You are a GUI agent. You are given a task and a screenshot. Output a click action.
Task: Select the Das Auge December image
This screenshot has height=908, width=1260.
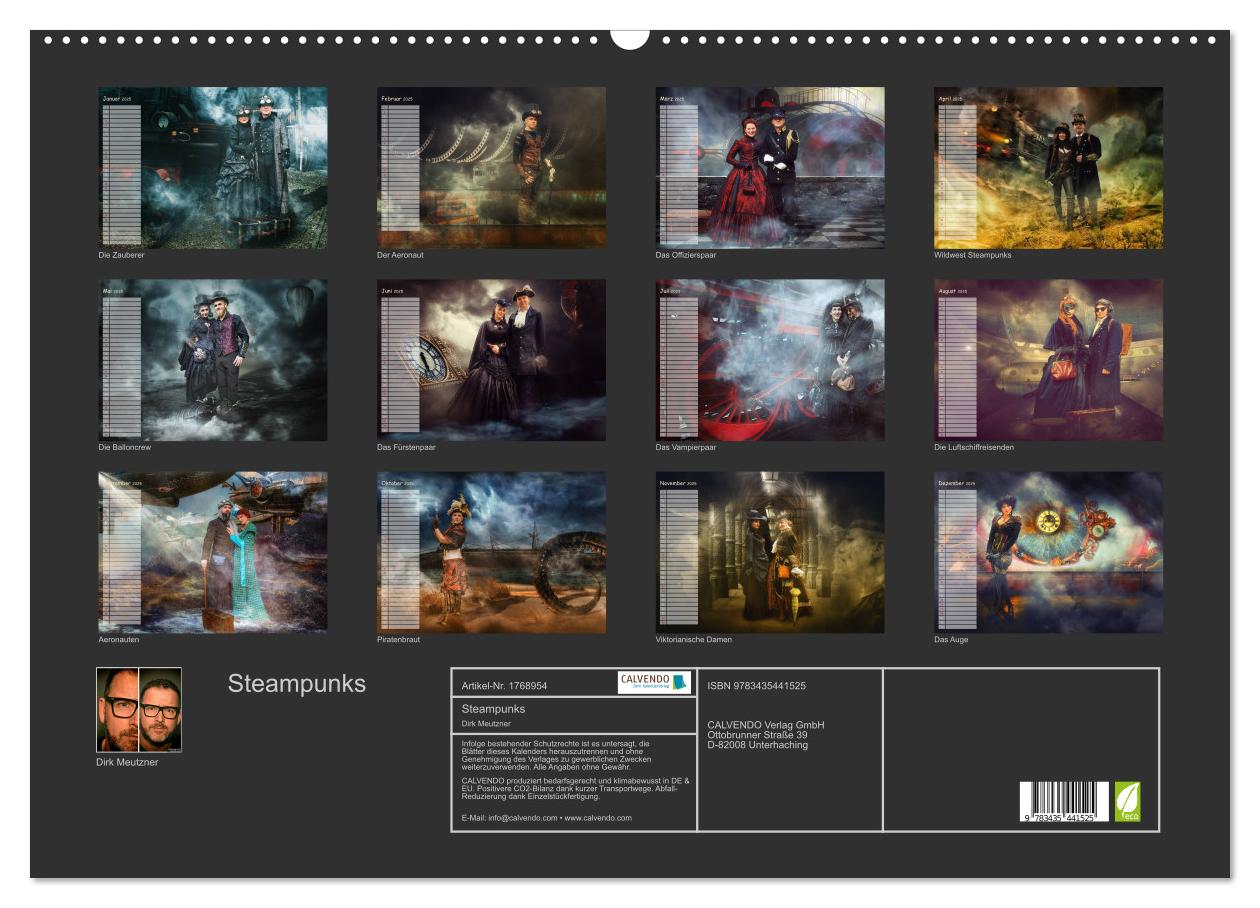coord(1048,552)
